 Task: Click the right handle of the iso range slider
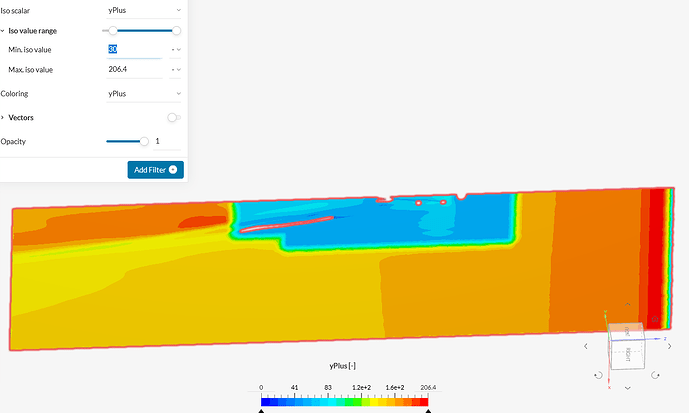tap(176, 30)
